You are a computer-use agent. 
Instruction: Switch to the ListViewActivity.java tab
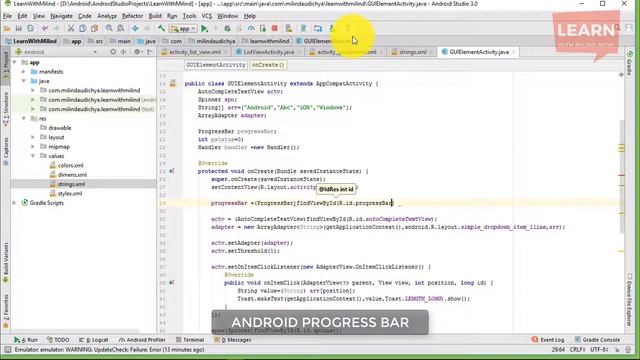point(269,52)
